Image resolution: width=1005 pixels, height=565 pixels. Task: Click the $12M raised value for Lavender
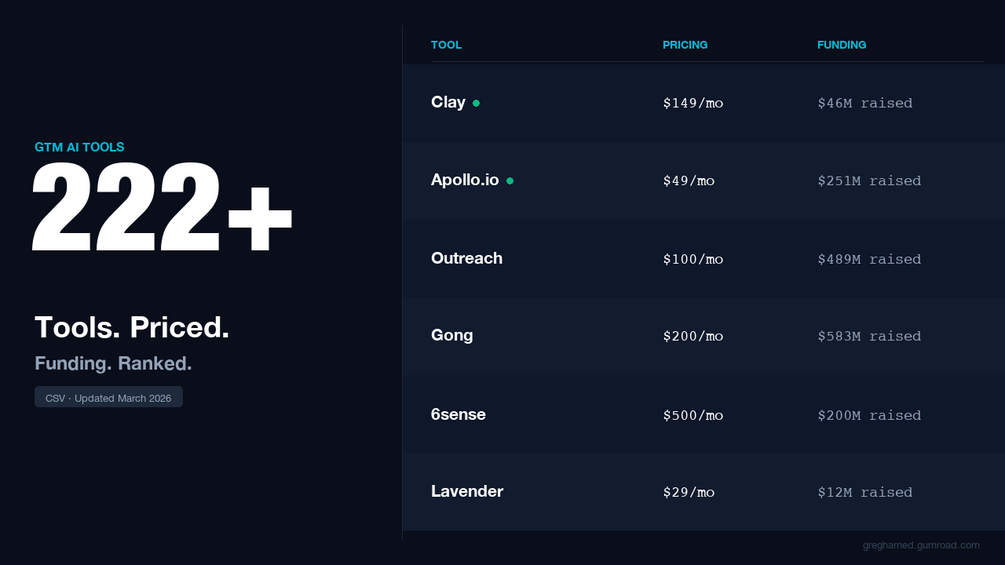tap(865, 492)
